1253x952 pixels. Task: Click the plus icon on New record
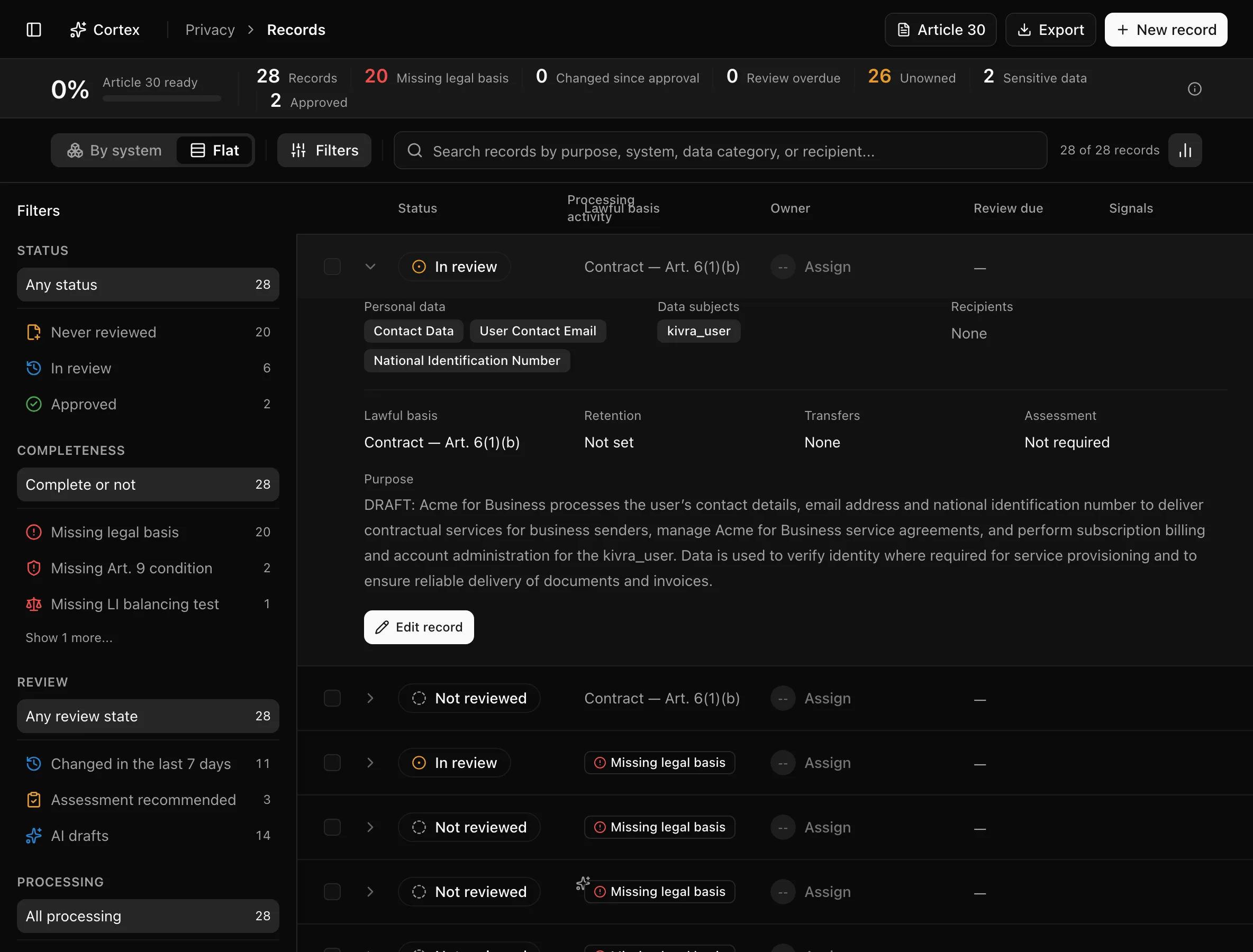tap(1123, 30)
